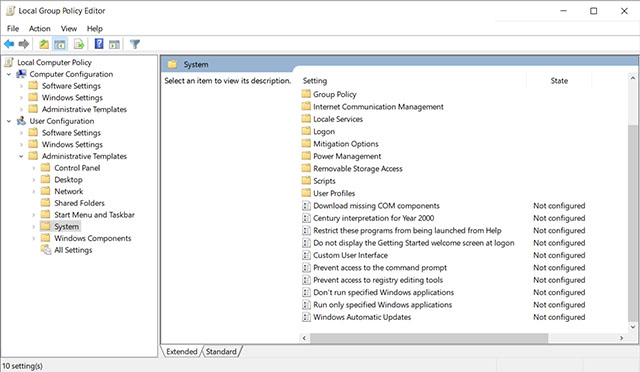Click the Forward arrow in the toolbar
The width and height of the screenshot is (640, 372).
pyautogui.click(x=24, y=44)
